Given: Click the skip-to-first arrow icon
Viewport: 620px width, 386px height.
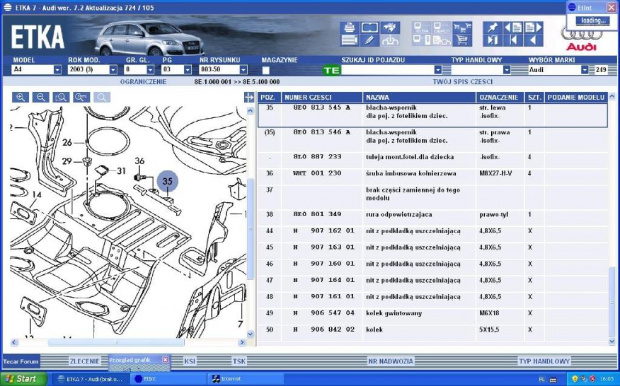Looking at the screenshot, I should (x=513, y=40).
